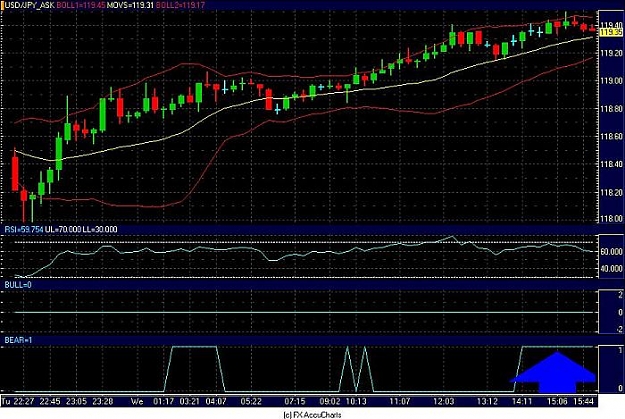The image size is (625, 419).
Task: Click the yellow current price marker 119.35
Action: (x=611, y=32)
